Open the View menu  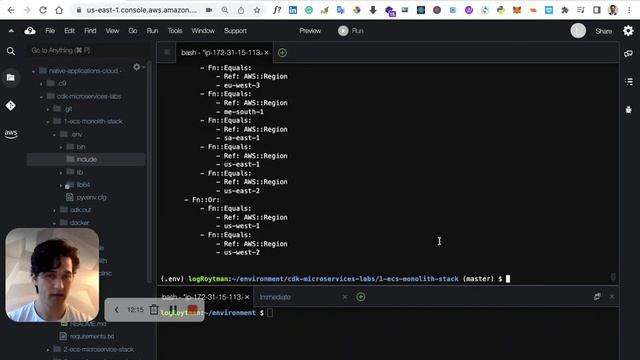112,31
